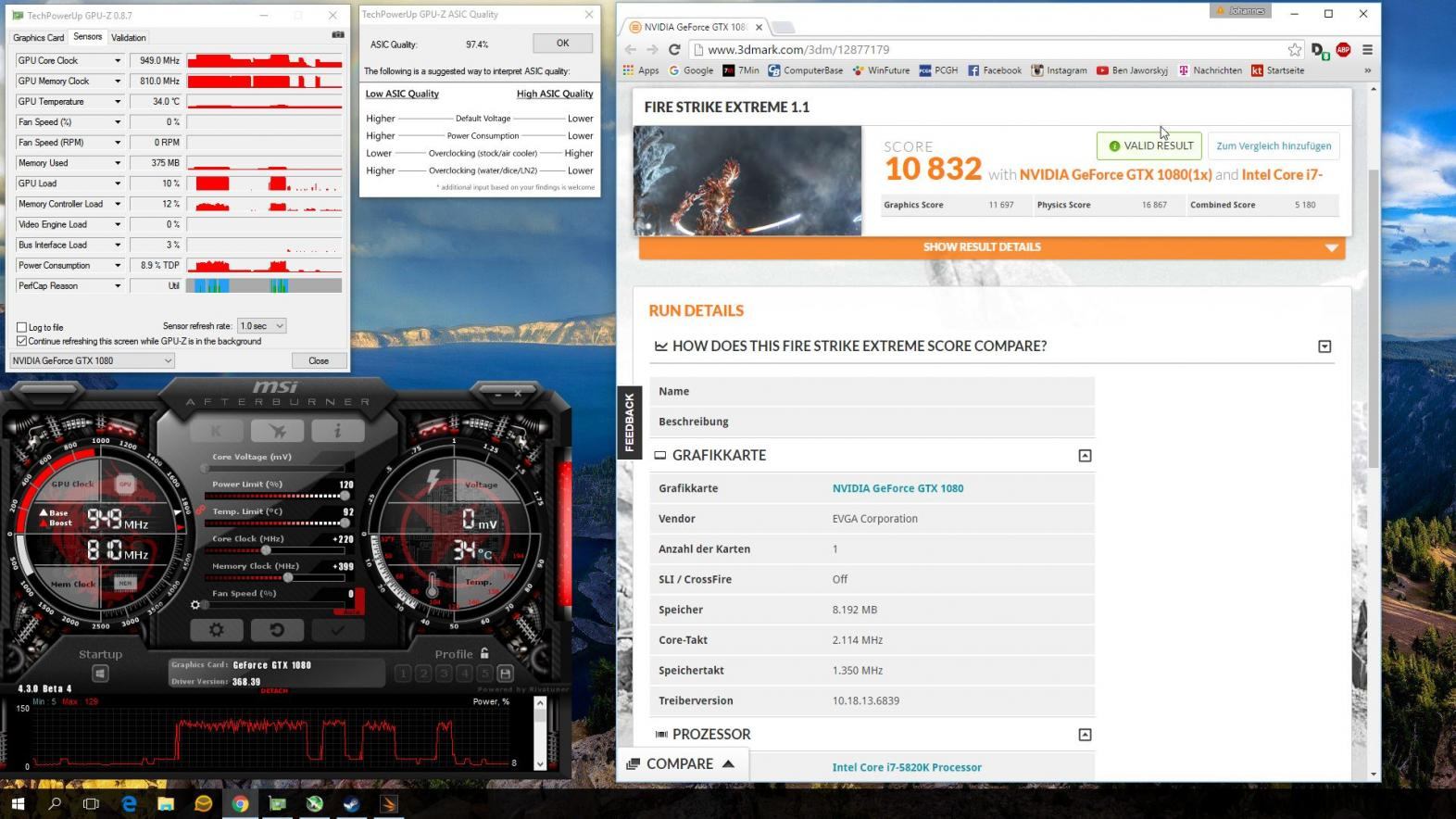The height and width of the screenshot is (819, 1456).
Task: Bookmark page with star icon
Action: 1294,50
